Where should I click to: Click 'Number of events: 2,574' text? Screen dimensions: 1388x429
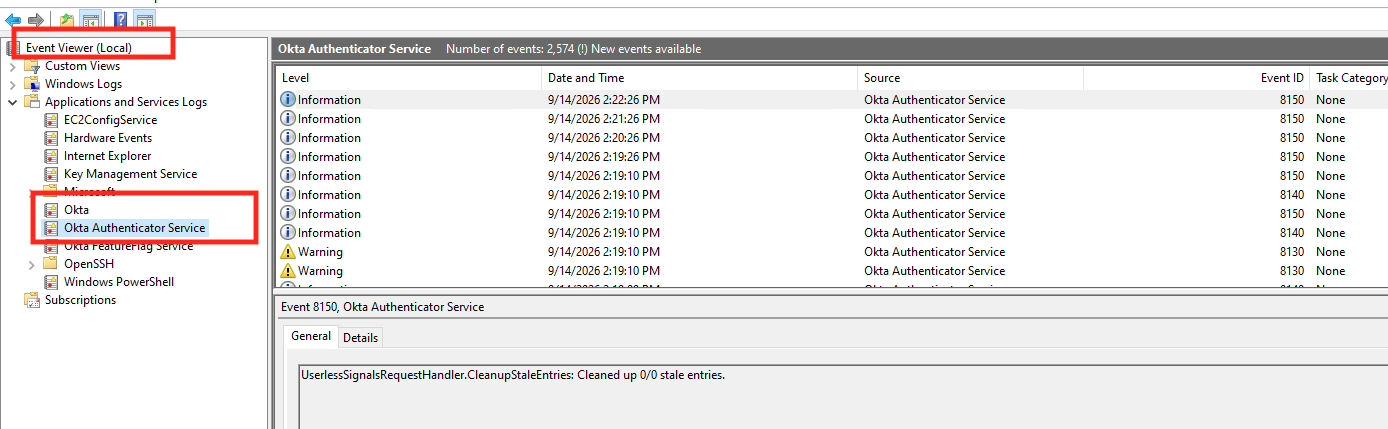click(x=511, y=49)
